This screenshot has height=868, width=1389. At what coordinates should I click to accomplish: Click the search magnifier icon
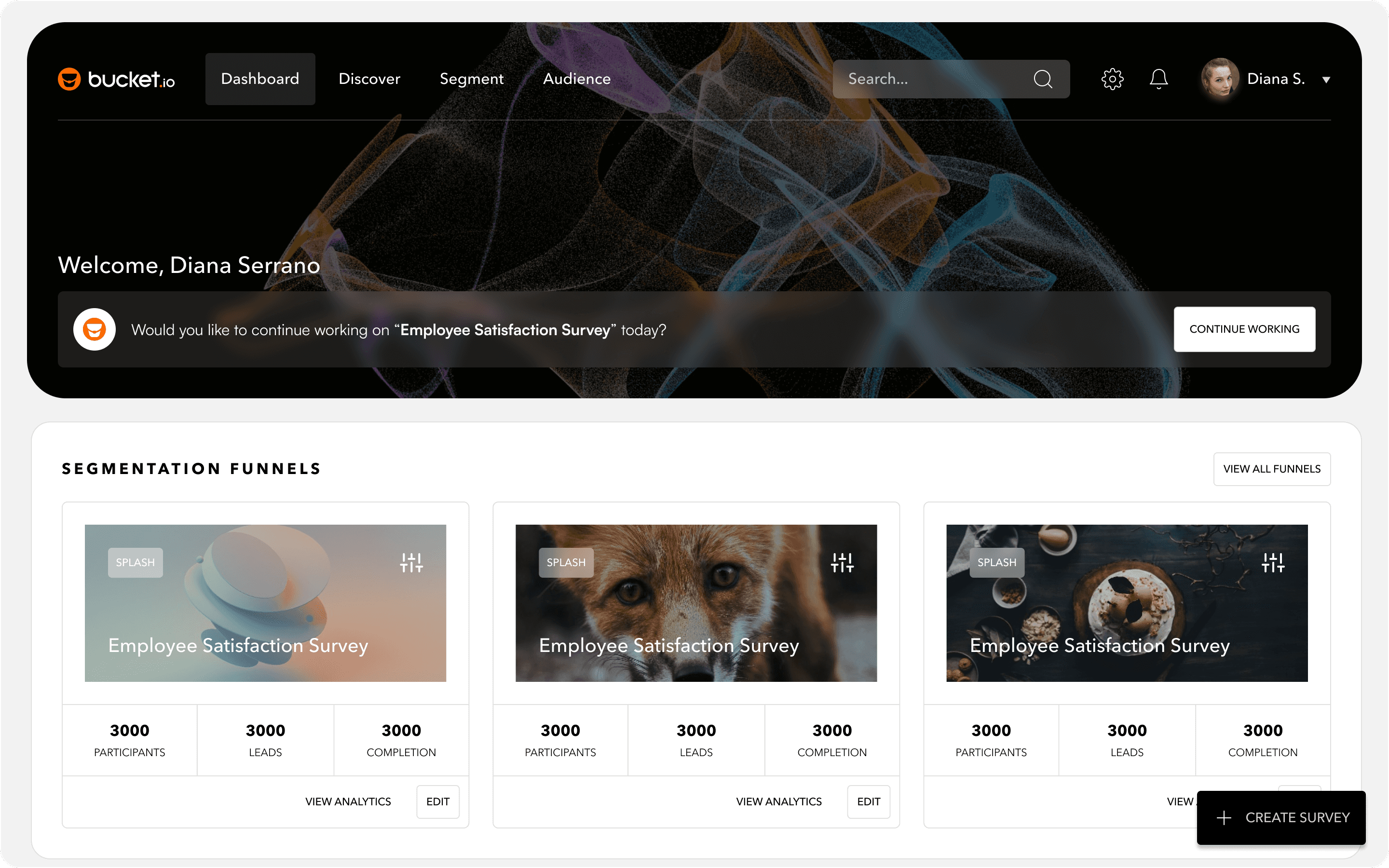(x=1042, y=79)
